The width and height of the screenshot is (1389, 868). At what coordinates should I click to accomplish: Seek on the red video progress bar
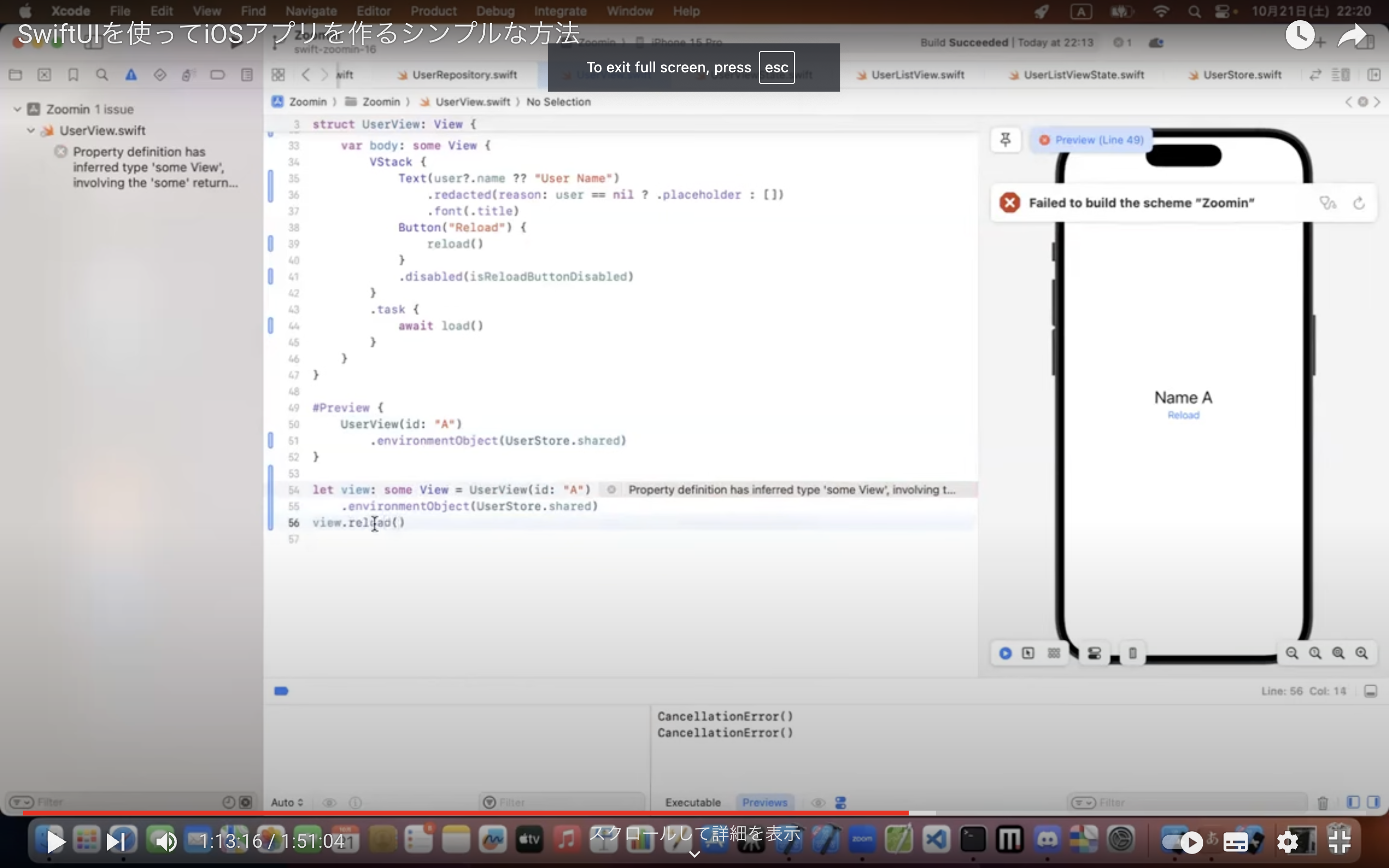tap(459, 813)
